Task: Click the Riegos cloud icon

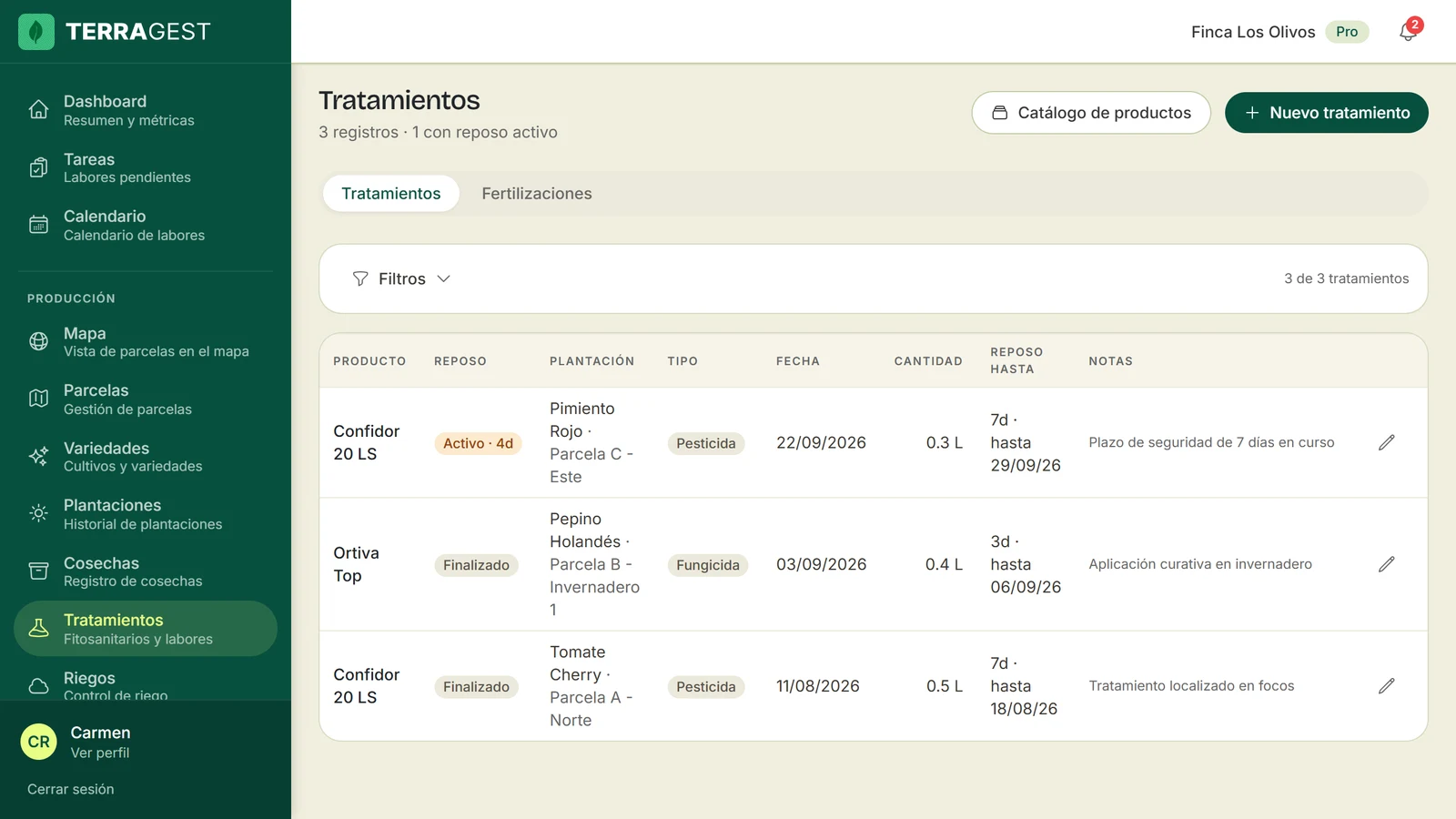Action: (38, 686)
